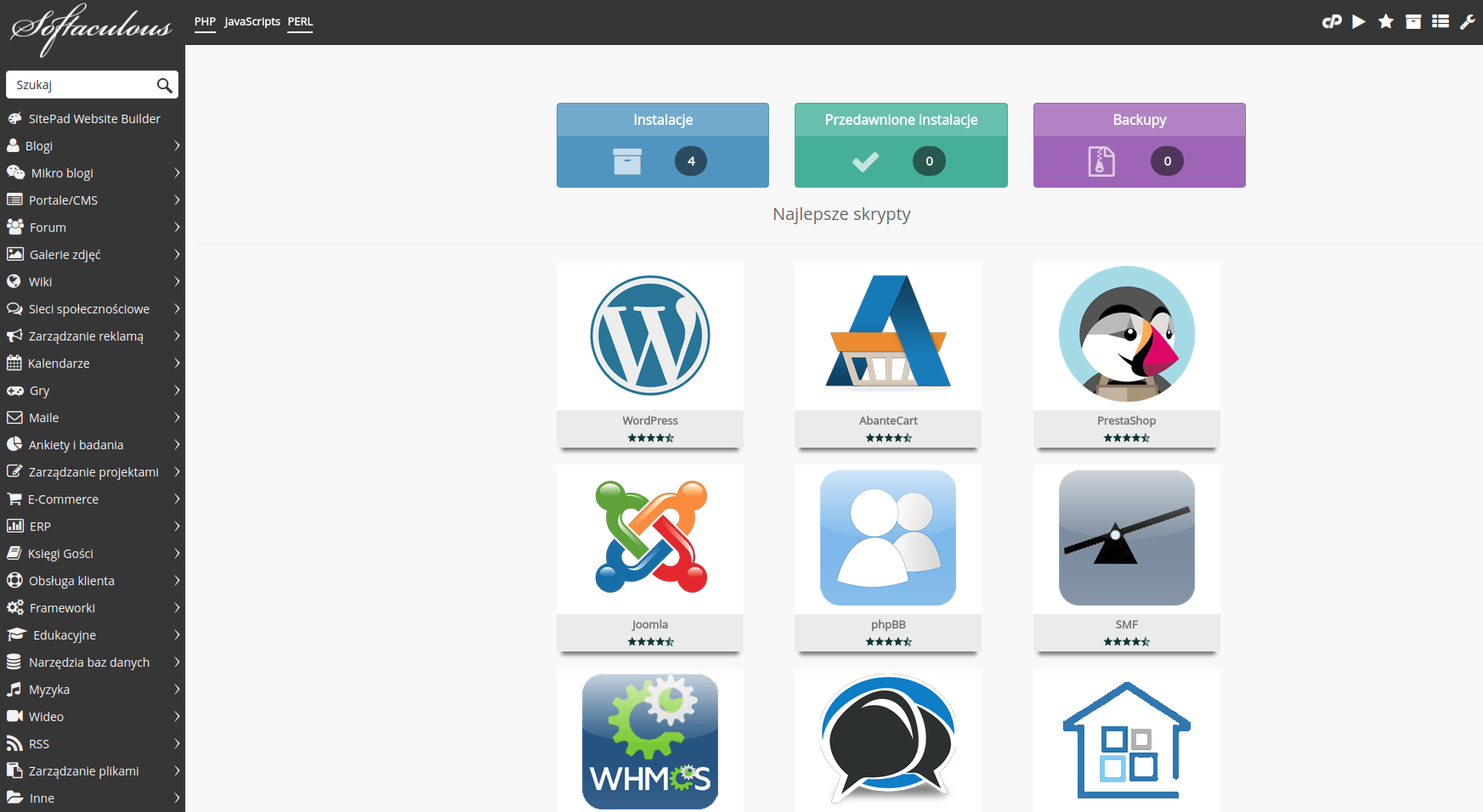The height and width of the screenshot is (812, 1483).
Task: Open the Instalacje card header
Action: click(x=663, y=120)
